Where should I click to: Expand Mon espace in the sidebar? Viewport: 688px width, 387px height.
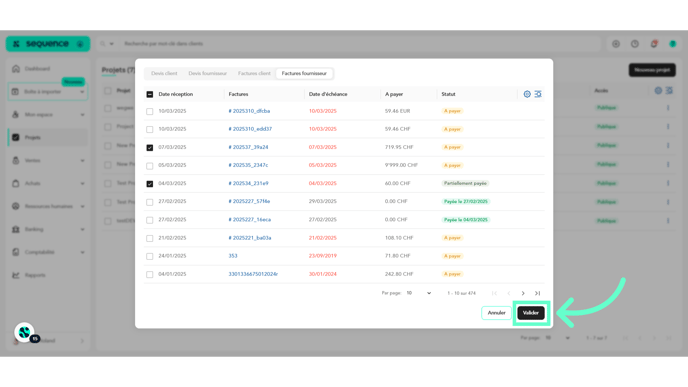pos(47,115)
